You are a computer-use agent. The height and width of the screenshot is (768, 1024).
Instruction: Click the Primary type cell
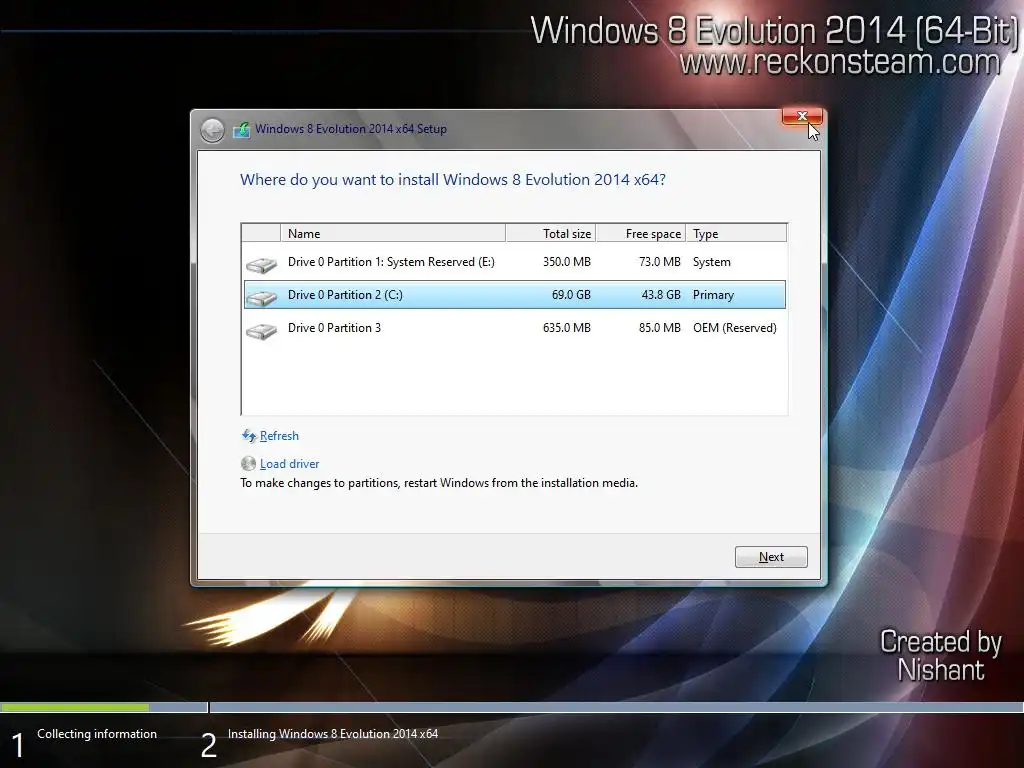click(713, 295)
